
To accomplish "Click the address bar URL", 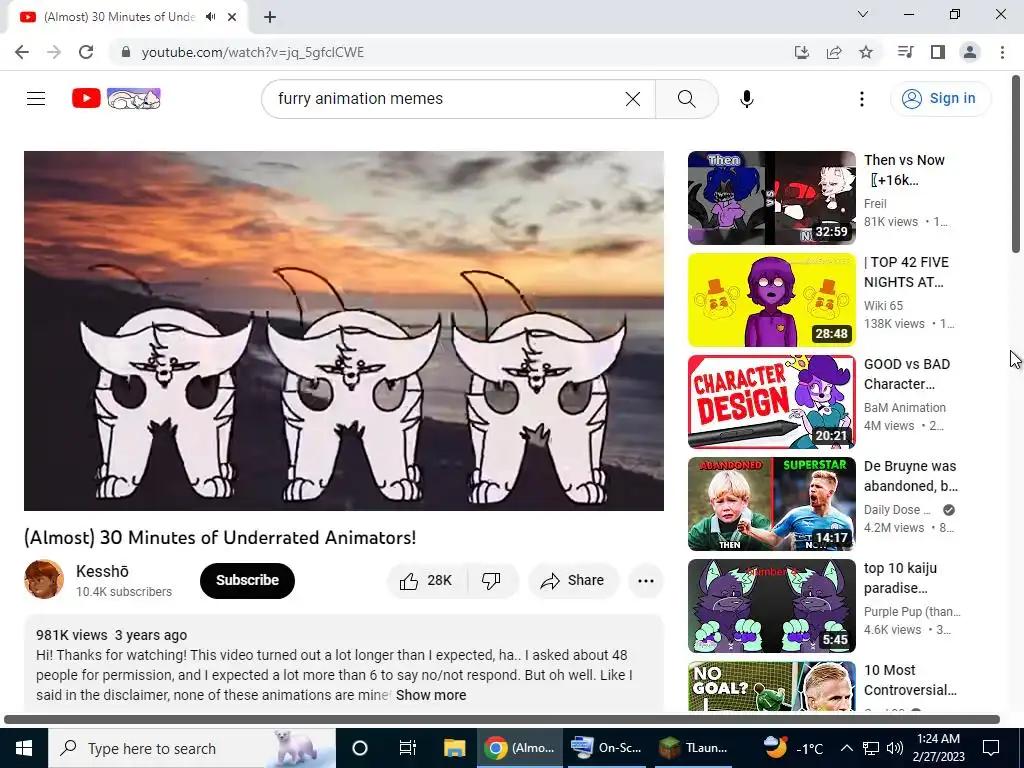I will click(253, 52).
